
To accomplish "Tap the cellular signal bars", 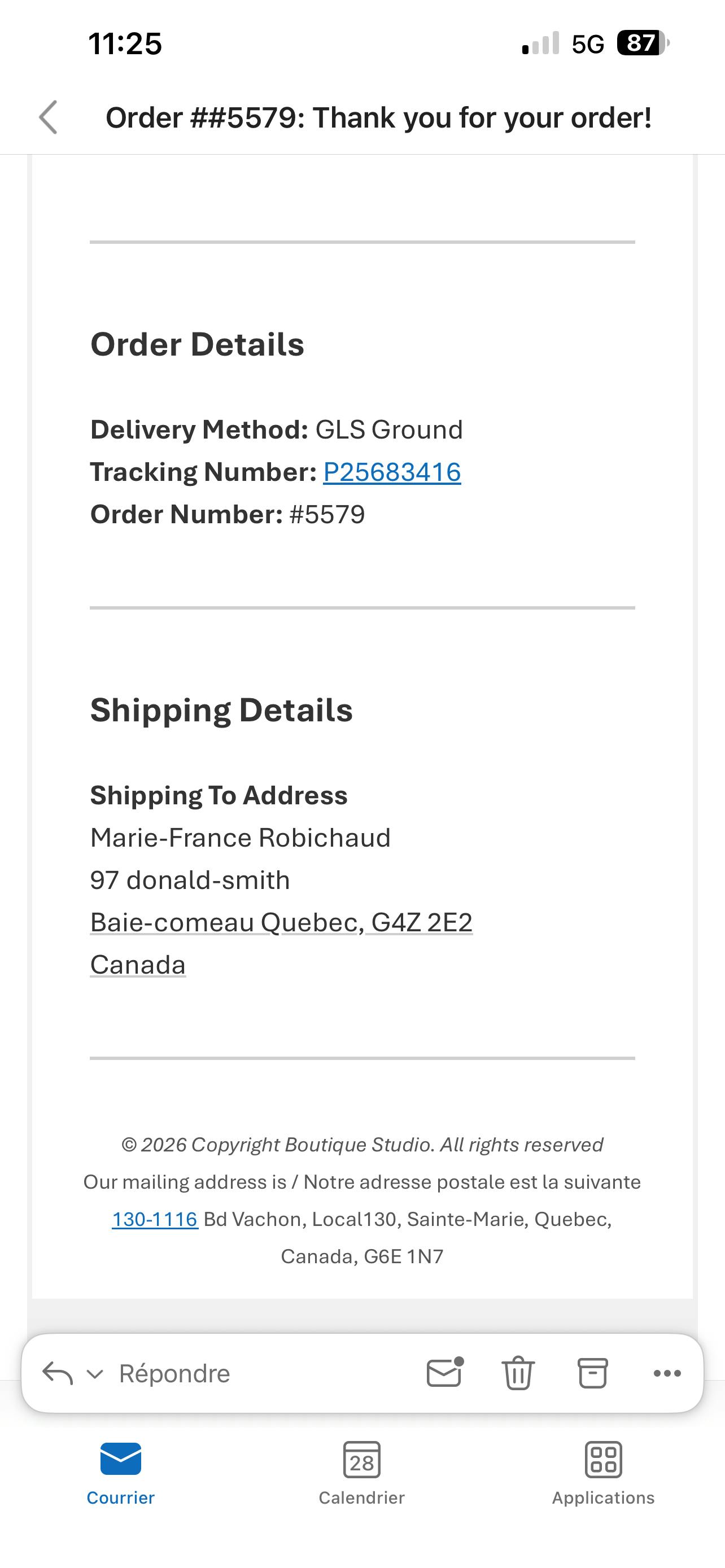I will (x=540, y=44).
